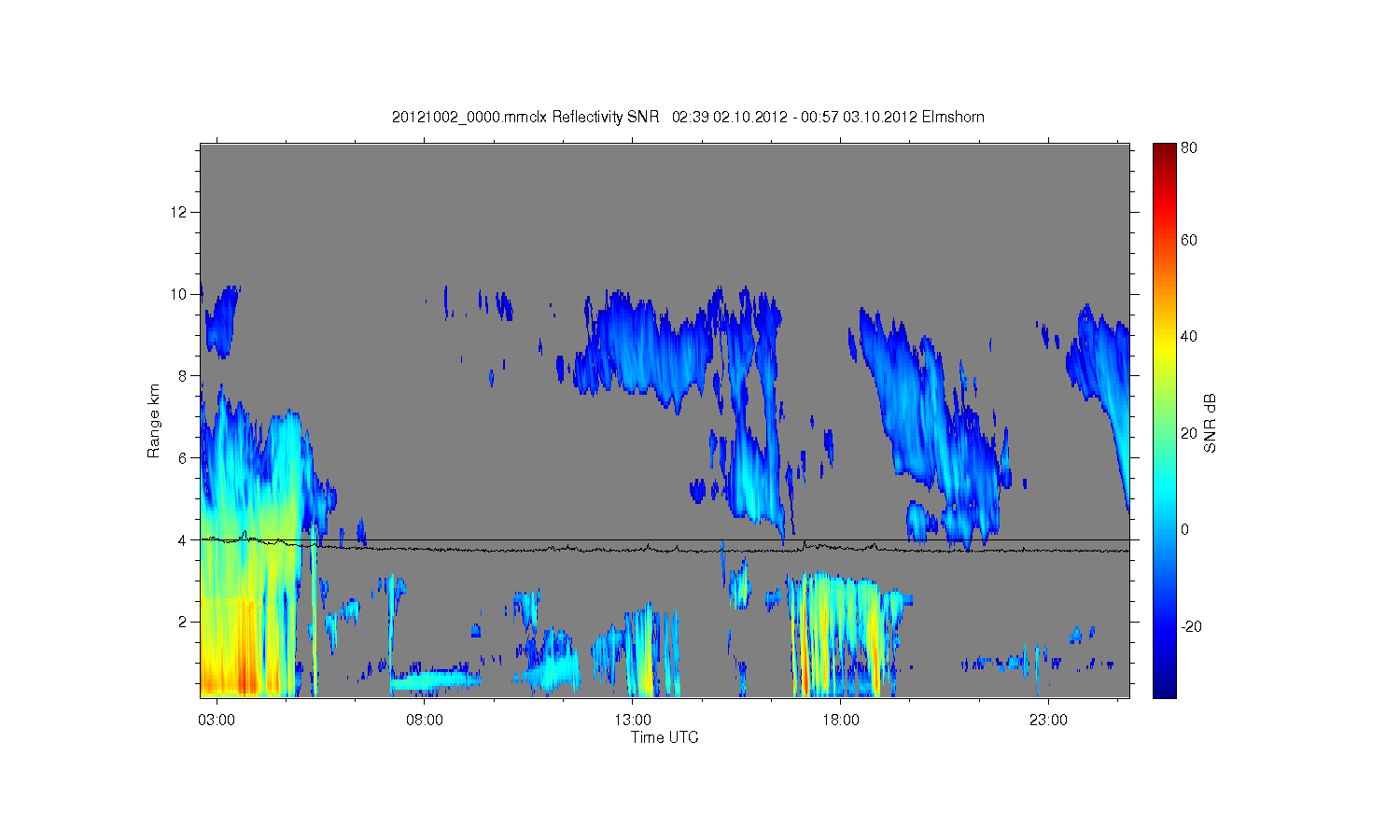Click the '80' colorbar label
The width and height of the screenshot is (1400, 840).
tap(1189, 147)
